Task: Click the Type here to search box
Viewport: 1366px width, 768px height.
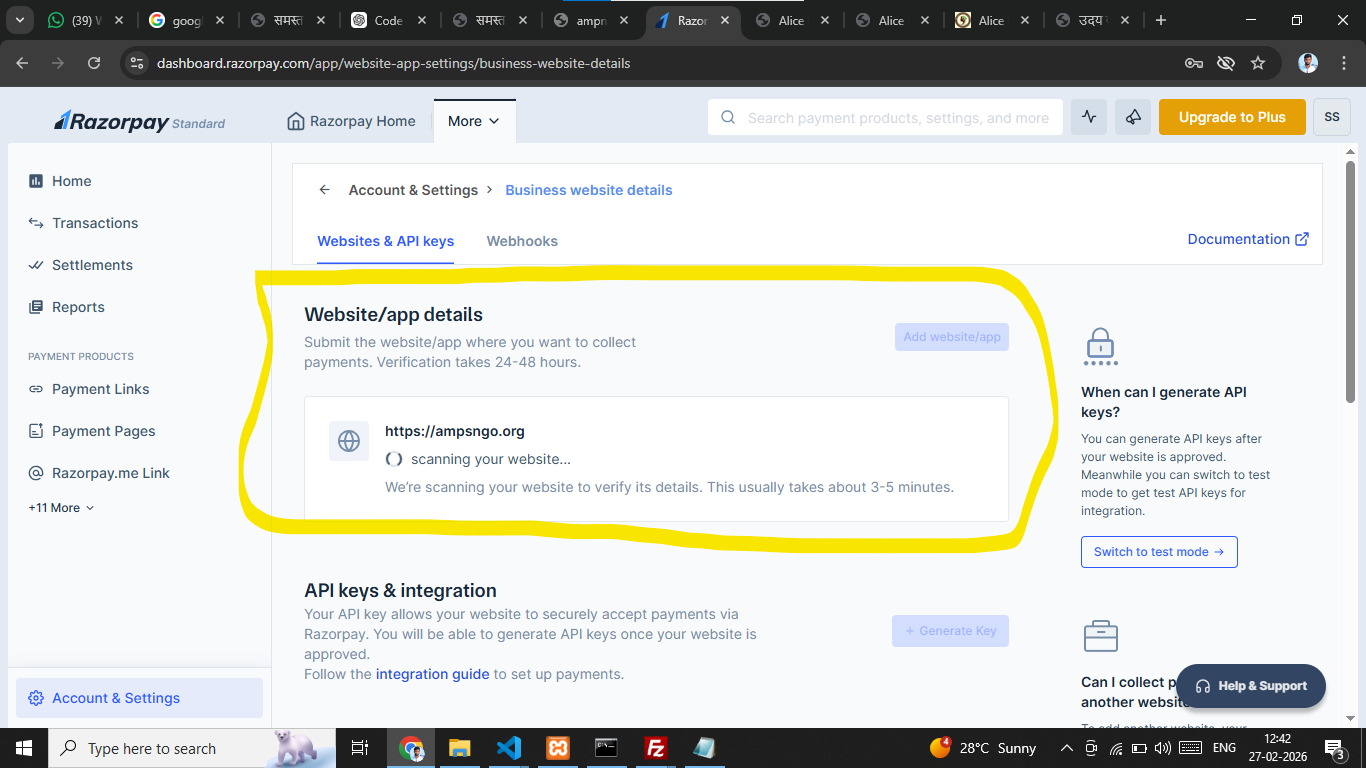Action: [191, 748]
